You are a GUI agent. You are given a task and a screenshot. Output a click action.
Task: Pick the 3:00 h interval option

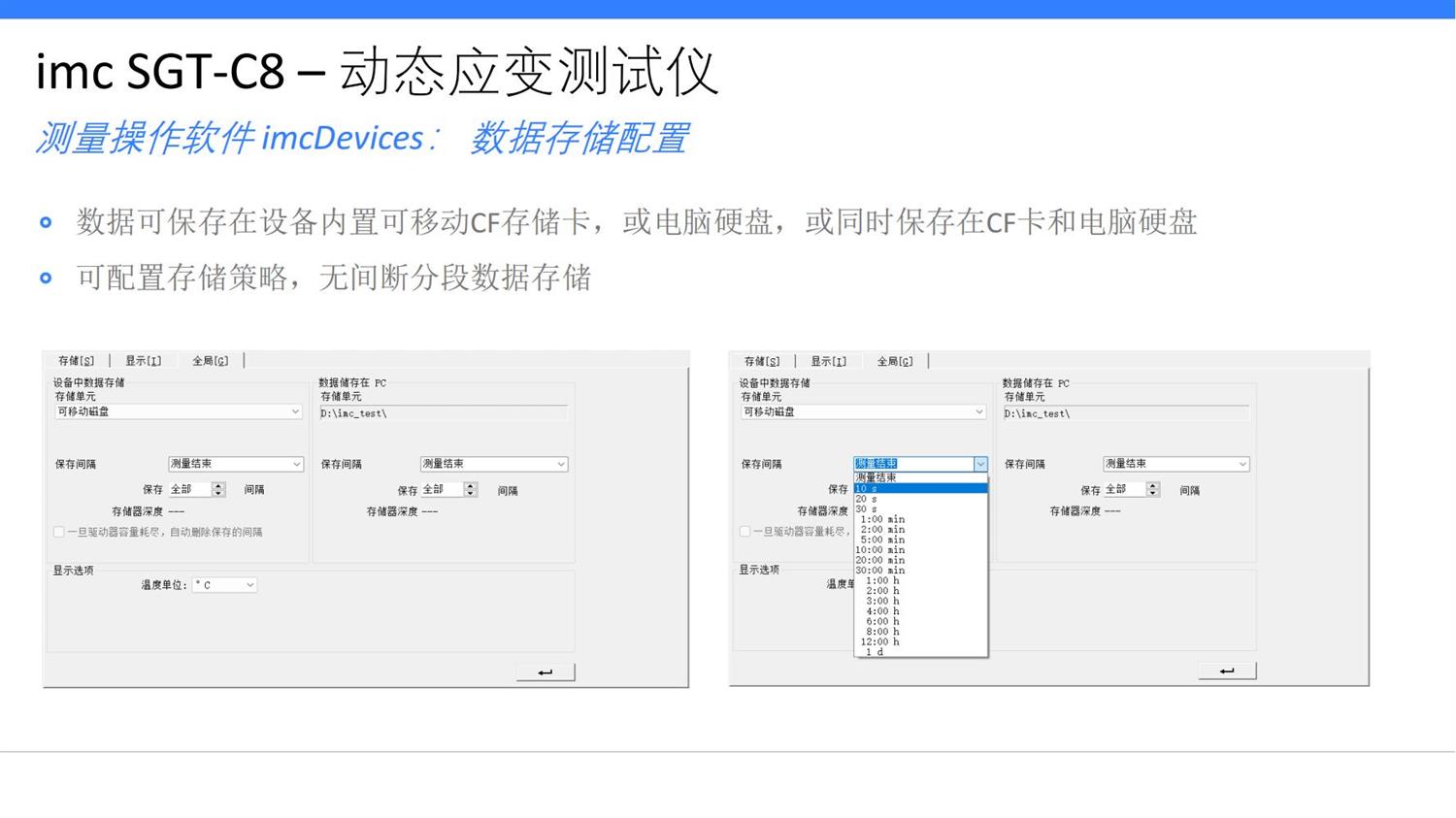click(x=920, y=601)
